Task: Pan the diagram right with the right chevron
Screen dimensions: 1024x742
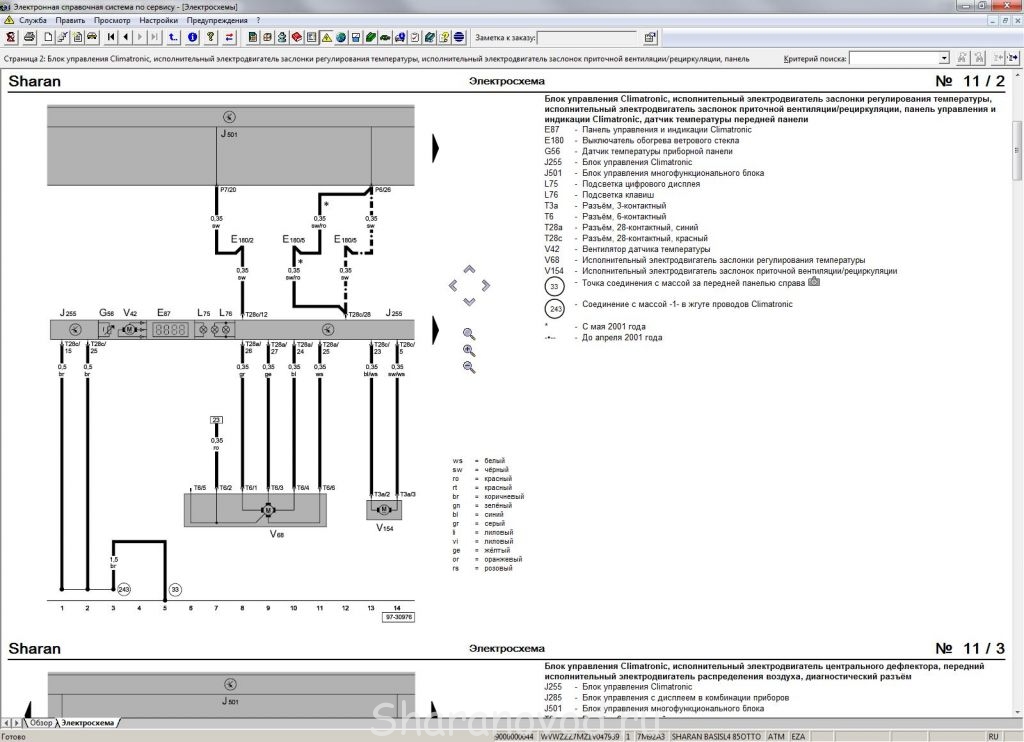Action: [486, 285]
